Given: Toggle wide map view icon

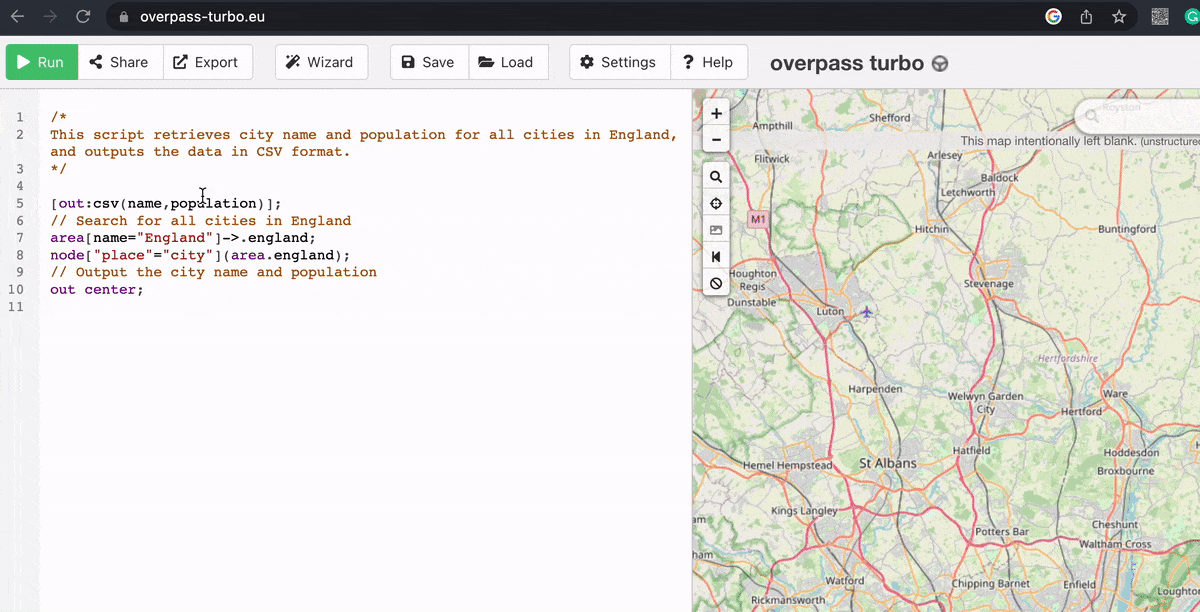Looking at the screenshot, I should (x=716, y=257).
